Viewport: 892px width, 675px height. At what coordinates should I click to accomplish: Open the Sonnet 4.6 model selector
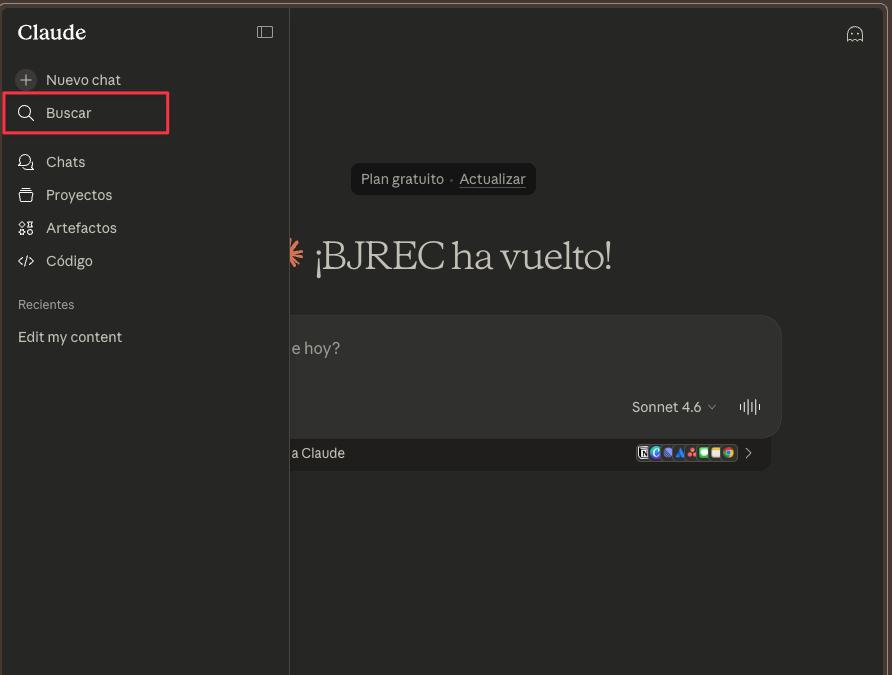pos(674,407)
